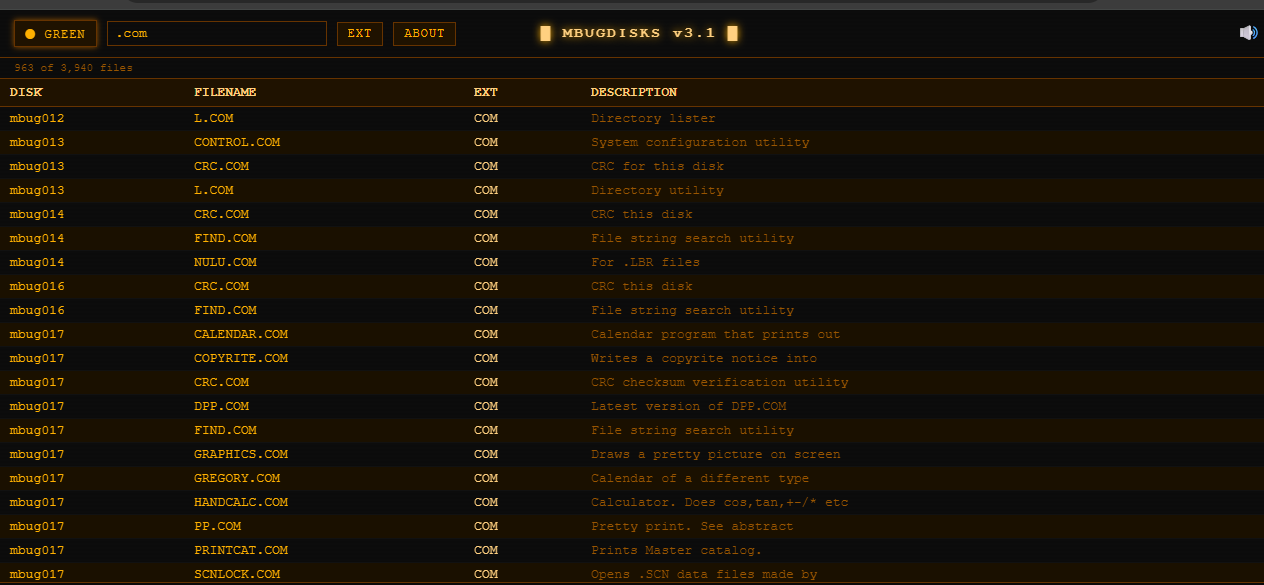Click 'Writes a copyrite notice into' description
This screenshot has width=1264, height=585.
tap(704, 358)
